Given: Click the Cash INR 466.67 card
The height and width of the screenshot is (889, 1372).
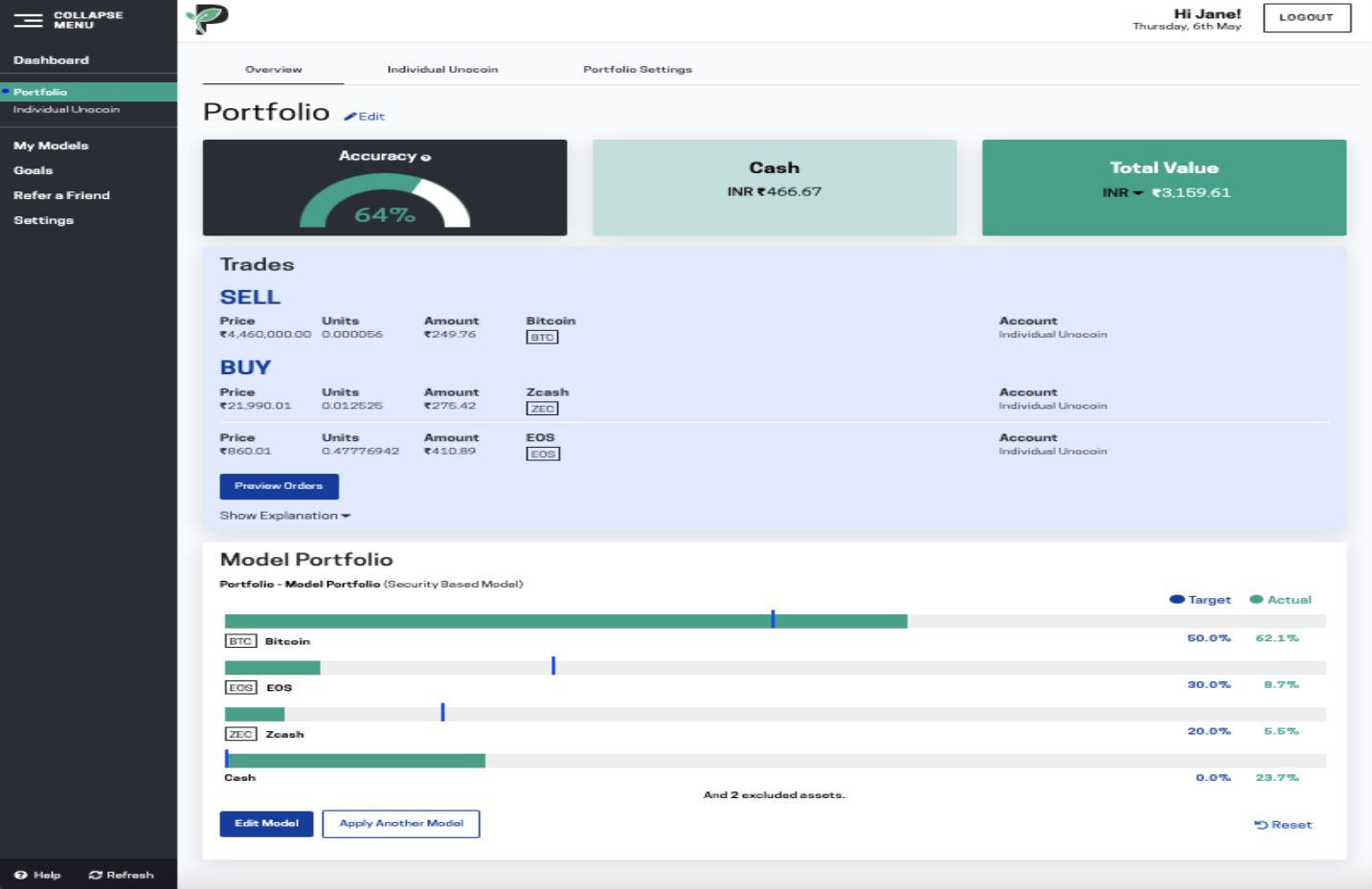Looking at the screenshot, I should tap(775, 188).
